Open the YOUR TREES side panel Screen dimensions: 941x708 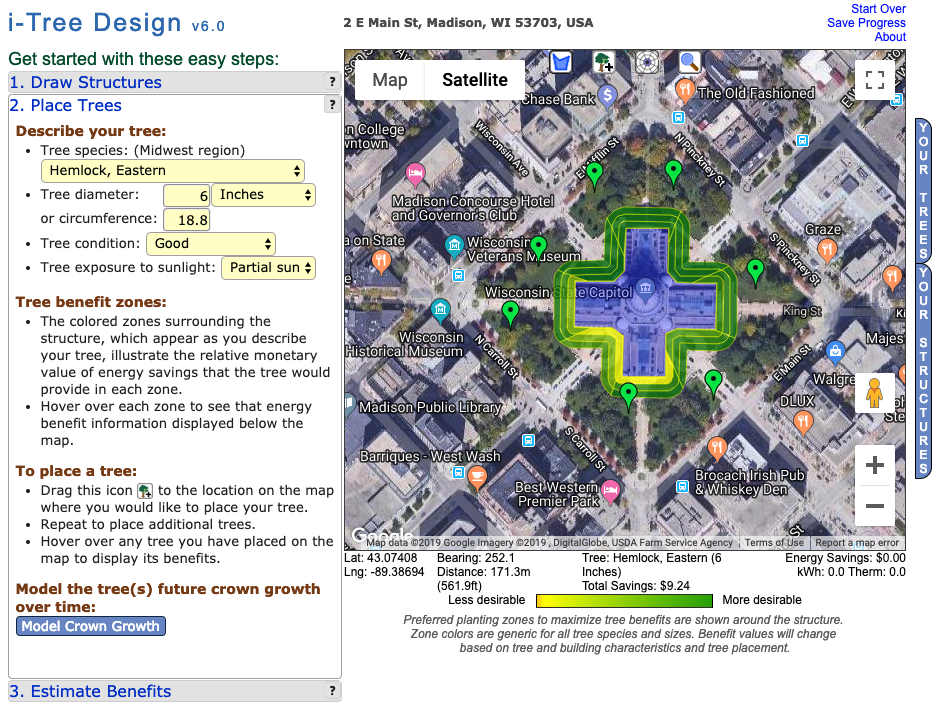[923, 191]
